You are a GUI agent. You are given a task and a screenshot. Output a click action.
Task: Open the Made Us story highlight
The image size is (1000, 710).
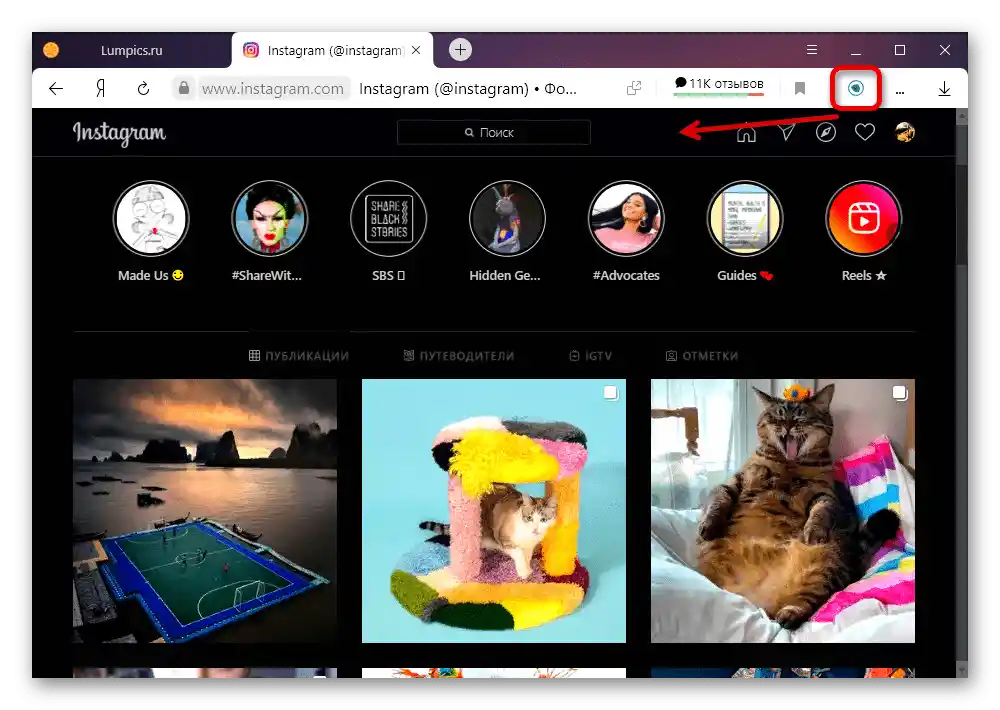151,219
